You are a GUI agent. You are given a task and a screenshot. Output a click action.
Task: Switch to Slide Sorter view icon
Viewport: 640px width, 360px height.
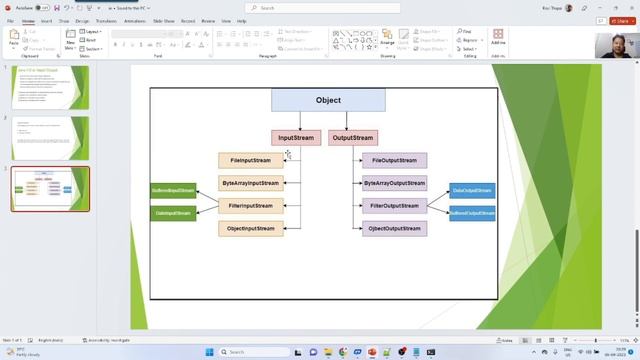point(539,340)
